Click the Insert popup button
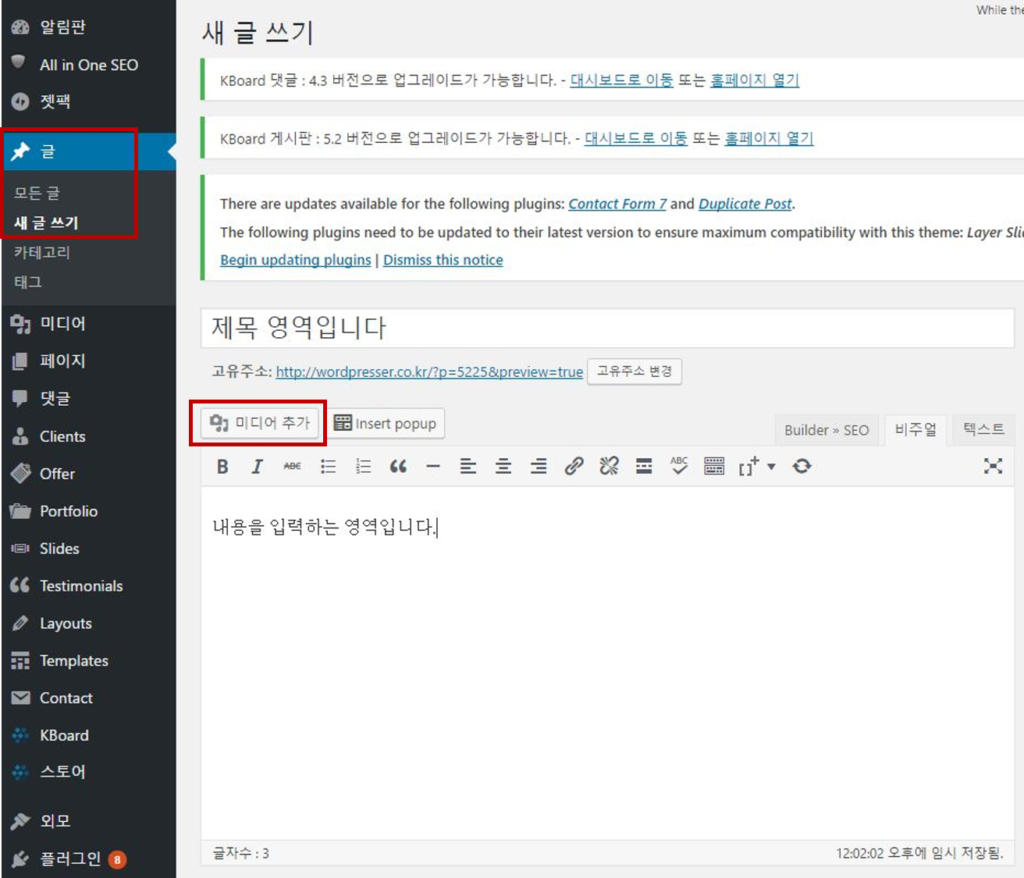Image resolution: width=1024 pixels, height=878 pixels. [386, 423]
